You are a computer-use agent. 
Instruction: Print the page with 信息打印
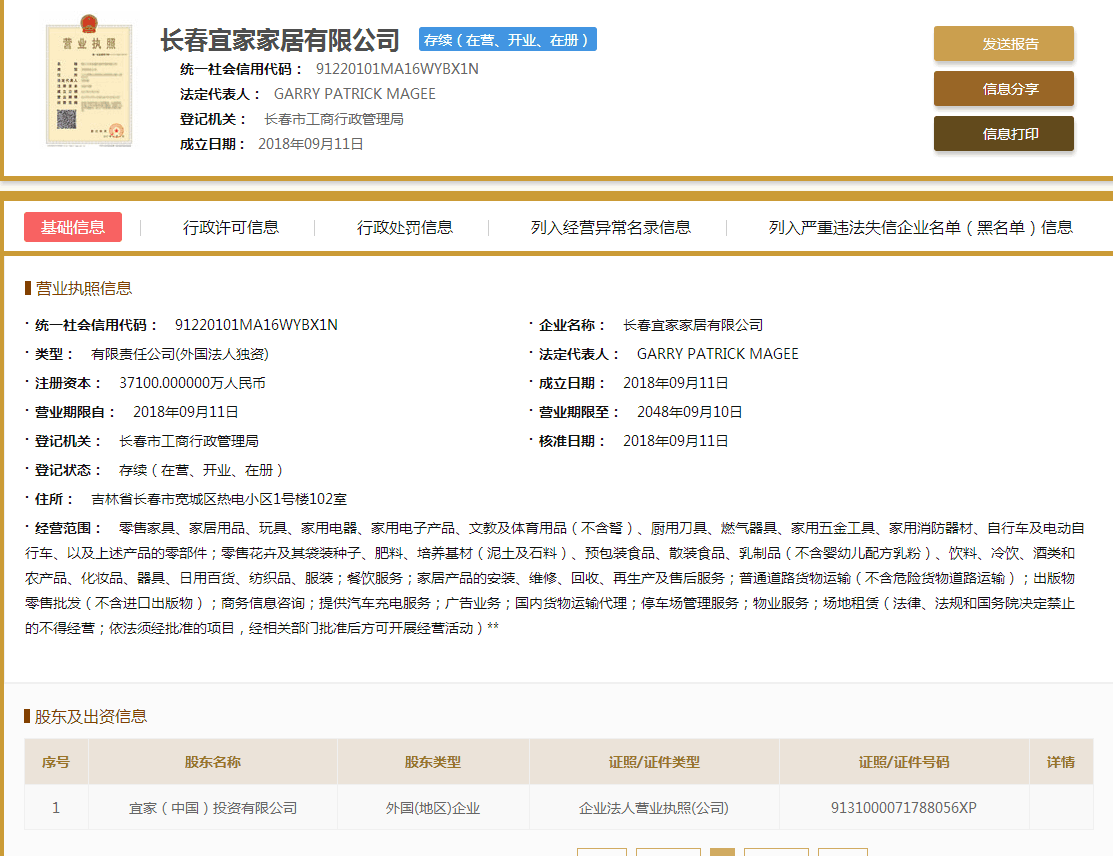tap(1003, 134)
